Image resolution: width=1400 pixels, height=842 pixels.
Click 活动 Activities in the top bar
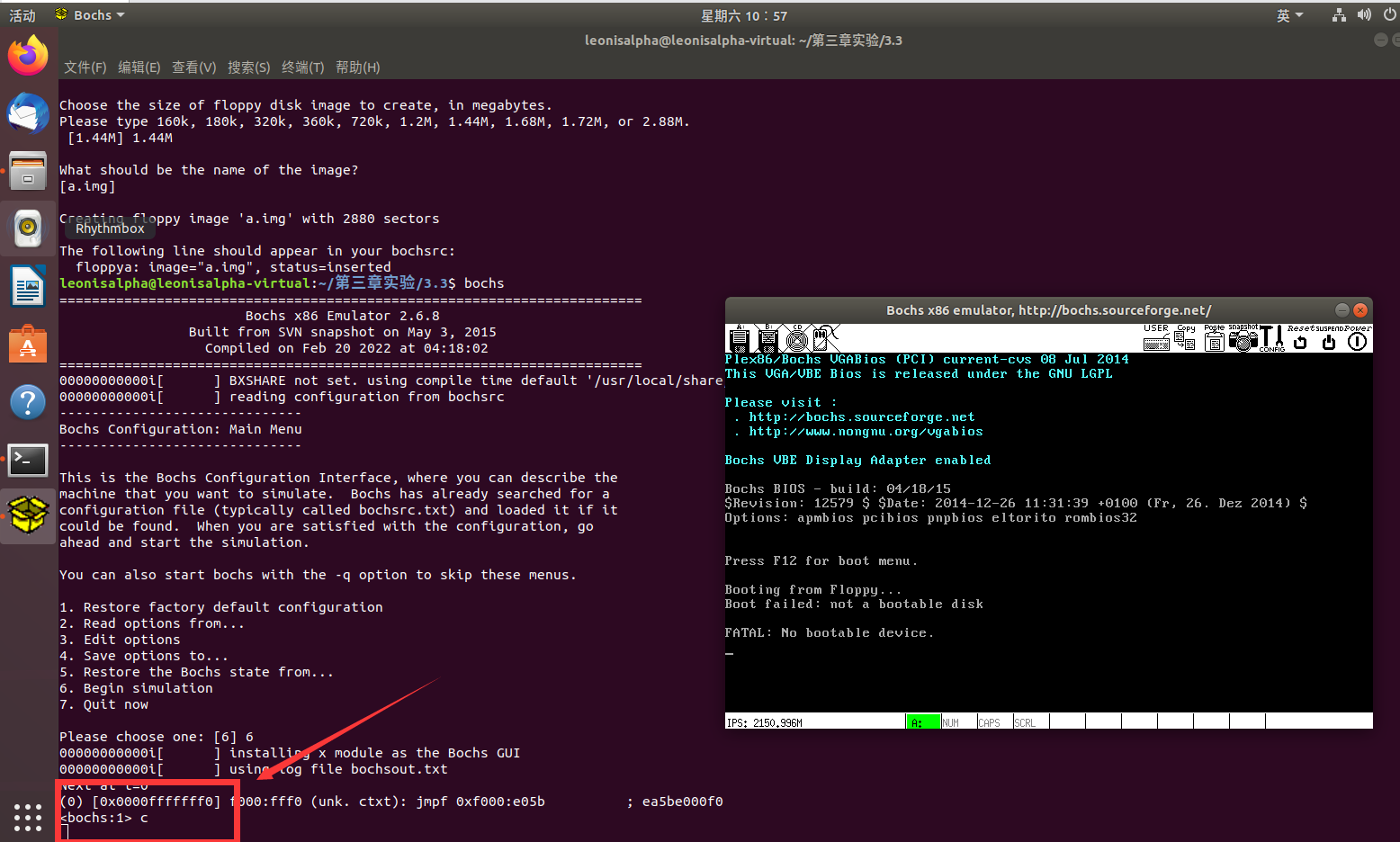coord(22,15)
